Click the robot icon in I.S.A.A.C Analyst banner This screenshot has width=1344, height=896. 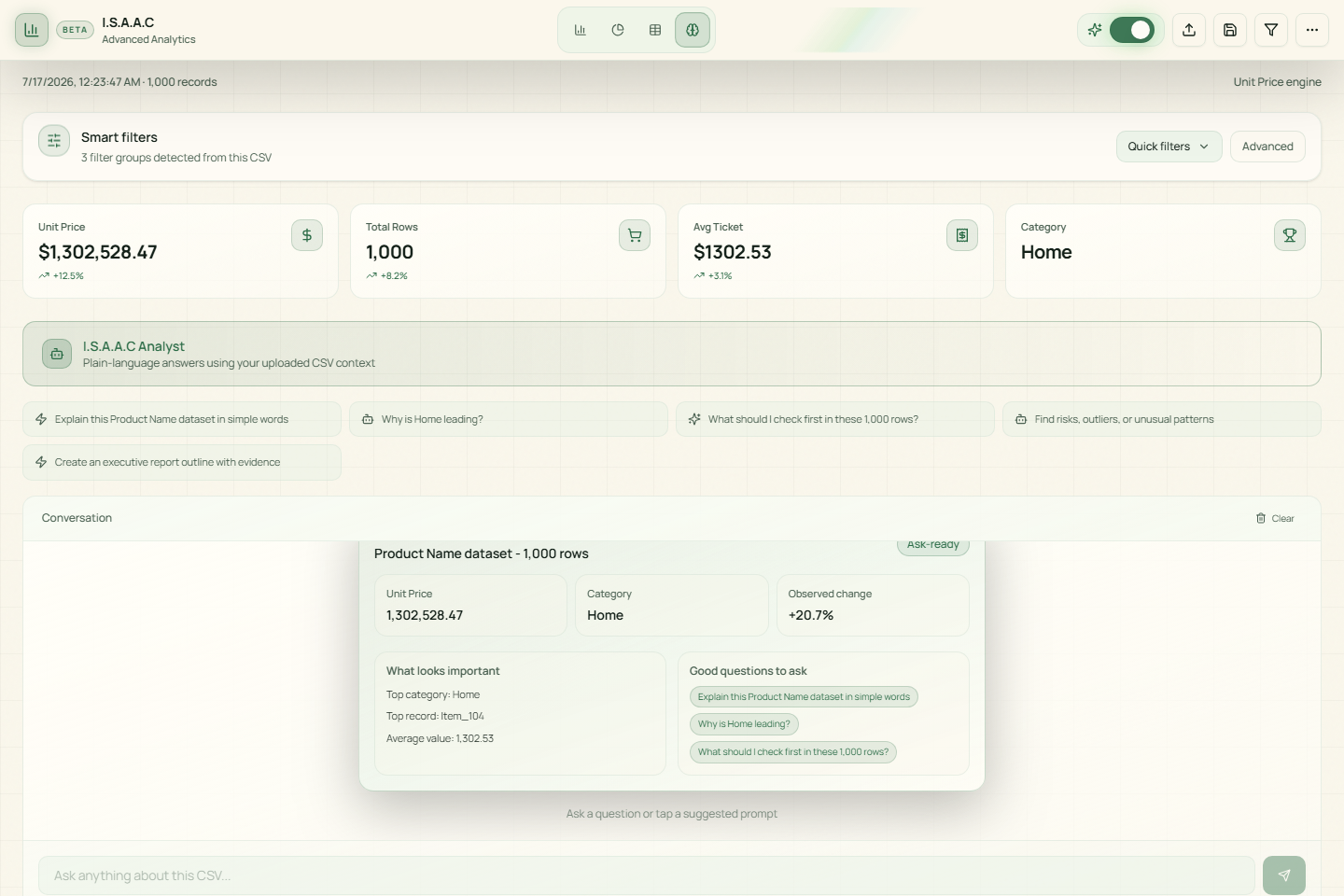click(x=57, y=354)
